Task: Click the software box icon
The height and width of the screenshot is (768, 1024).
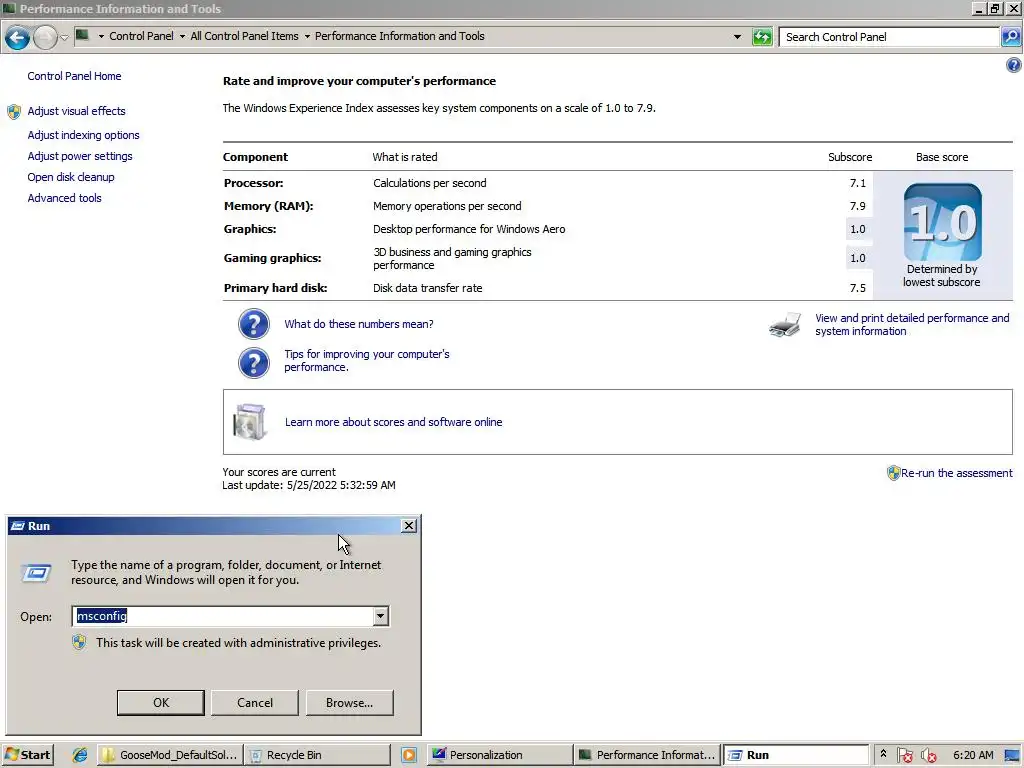Action: 249,422
